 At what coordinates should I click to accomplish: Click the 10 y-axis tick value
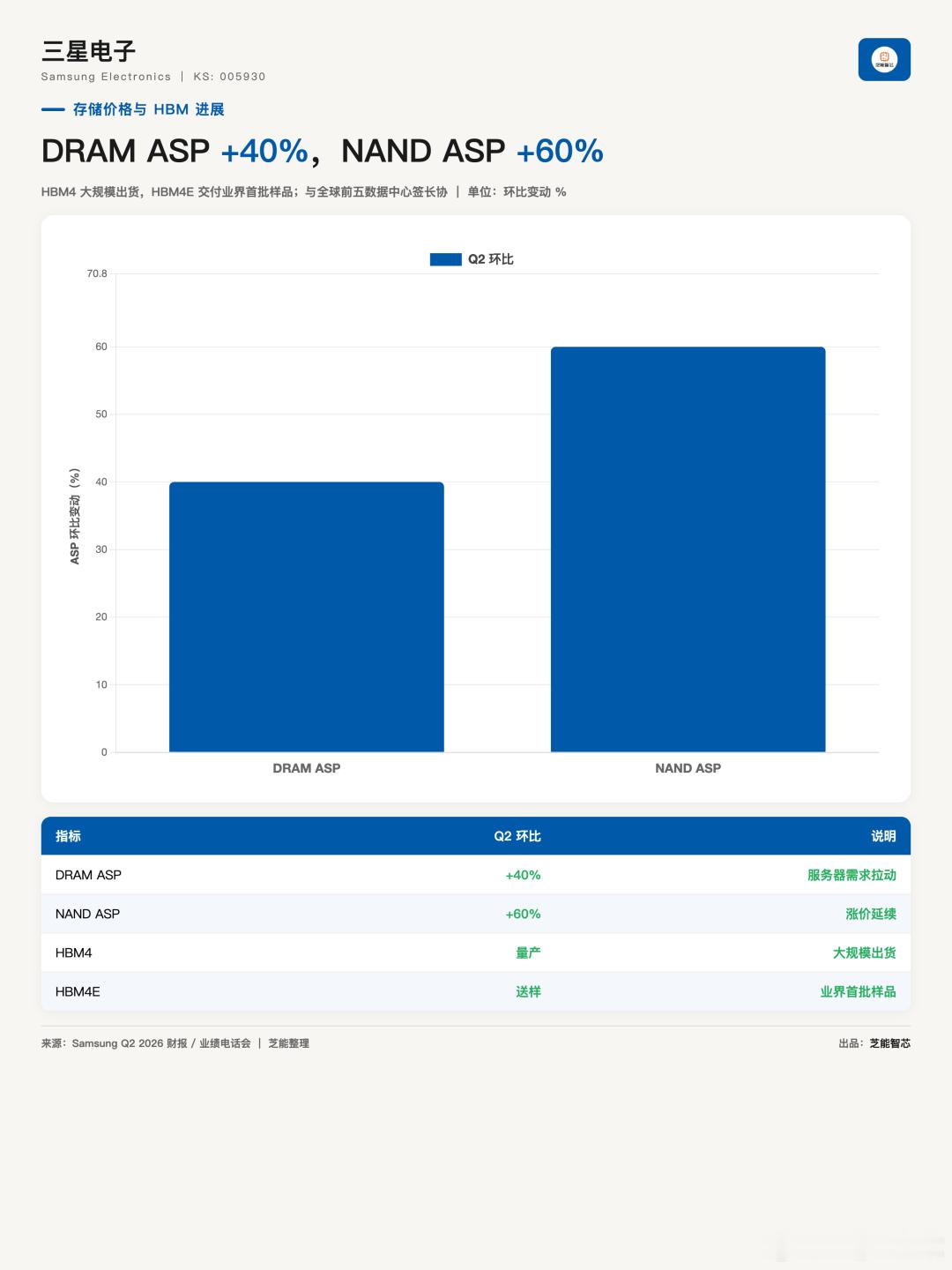[101, 684]
